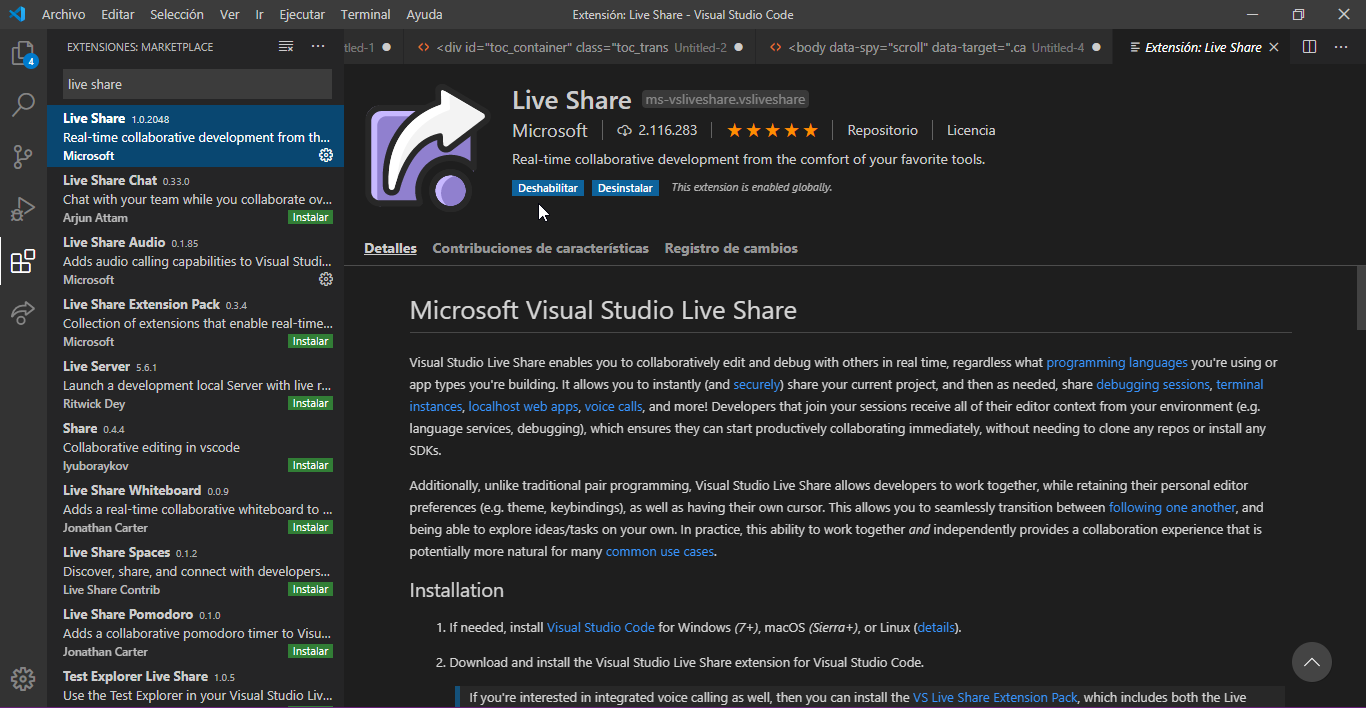The image size is (1366, 708).
Task: Open the Live Share activity bar view
Action: point(23,313)
